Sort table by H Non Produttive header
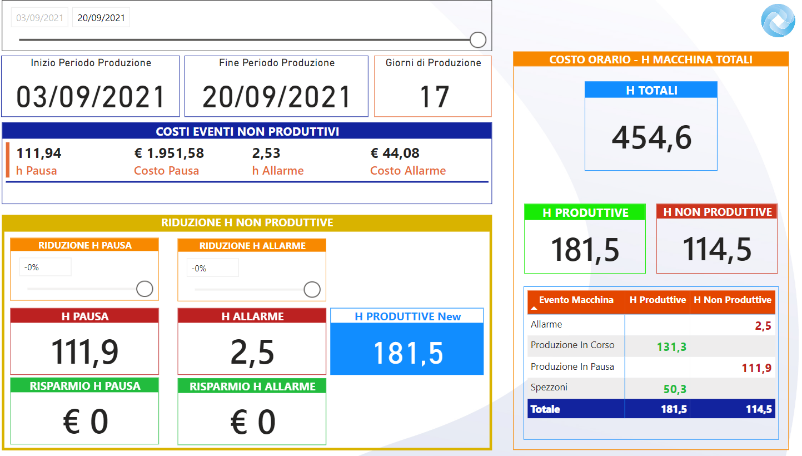 733,300
